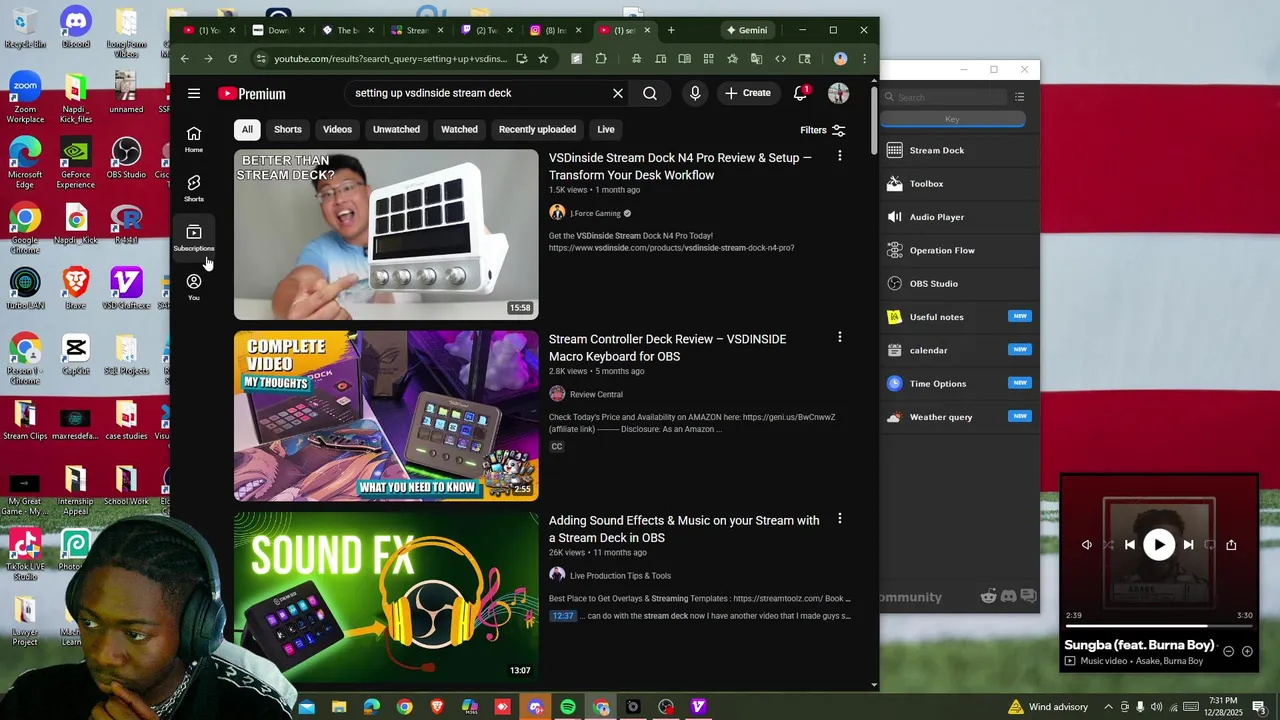Open options menu for VSDinside N4 Pro video
Screen dimensions: 1280x720
pyautogui.click(x=840, y=156)
